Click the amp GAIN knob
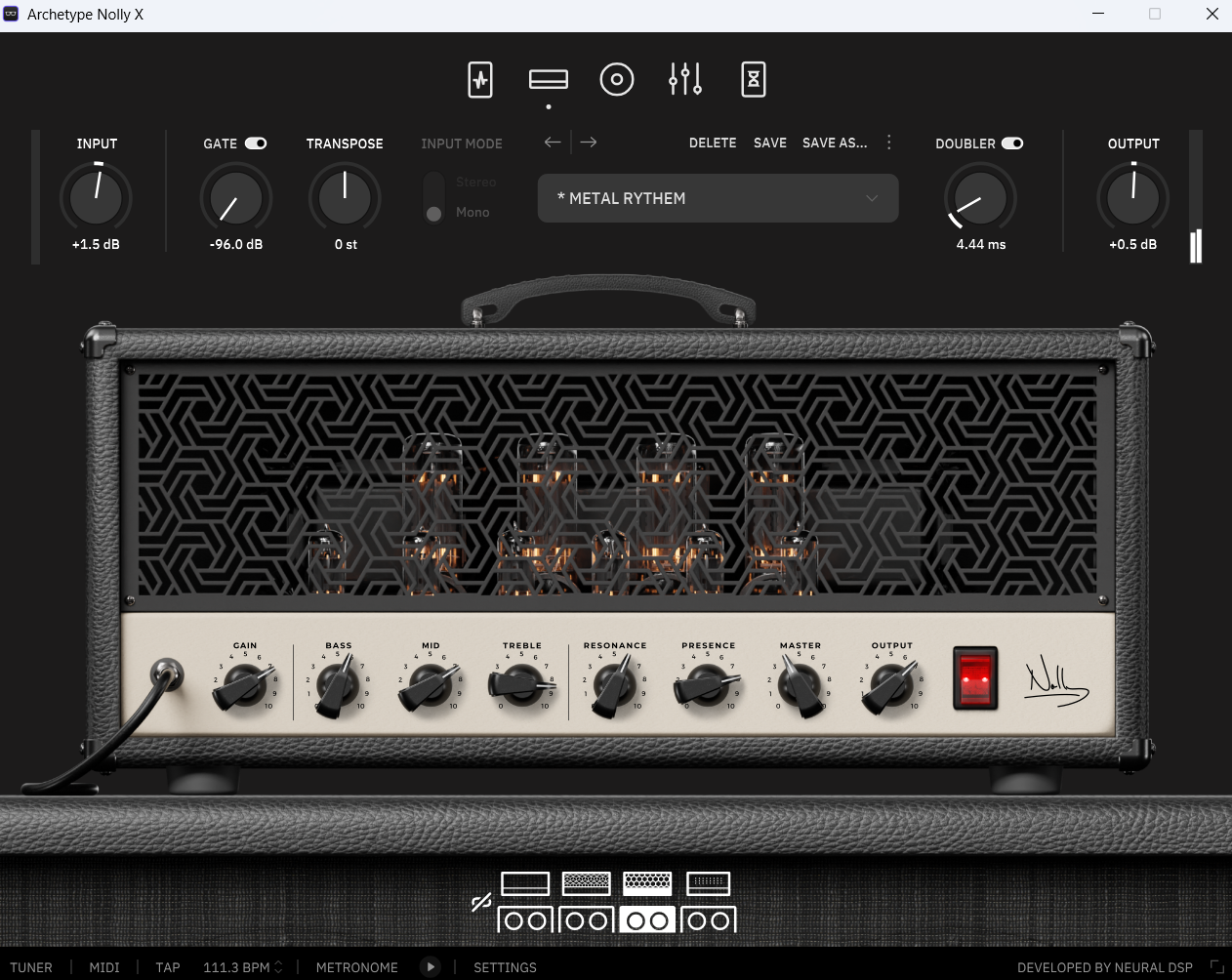This screenshot has height=980, width=1232. pos(243,685)
